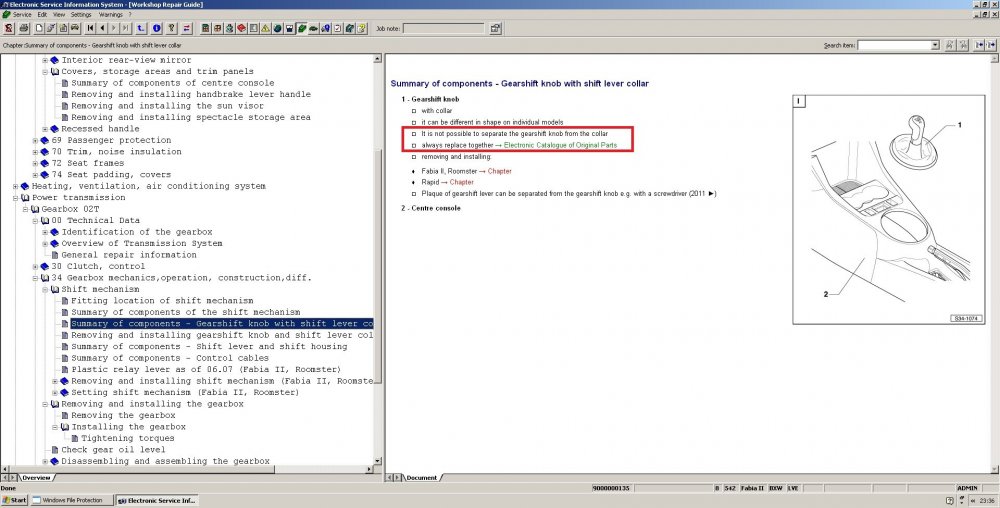Viewport: 1000px width, 508px height.
Task: Click the help question mark toolbar icon
Action: (172, 28)
